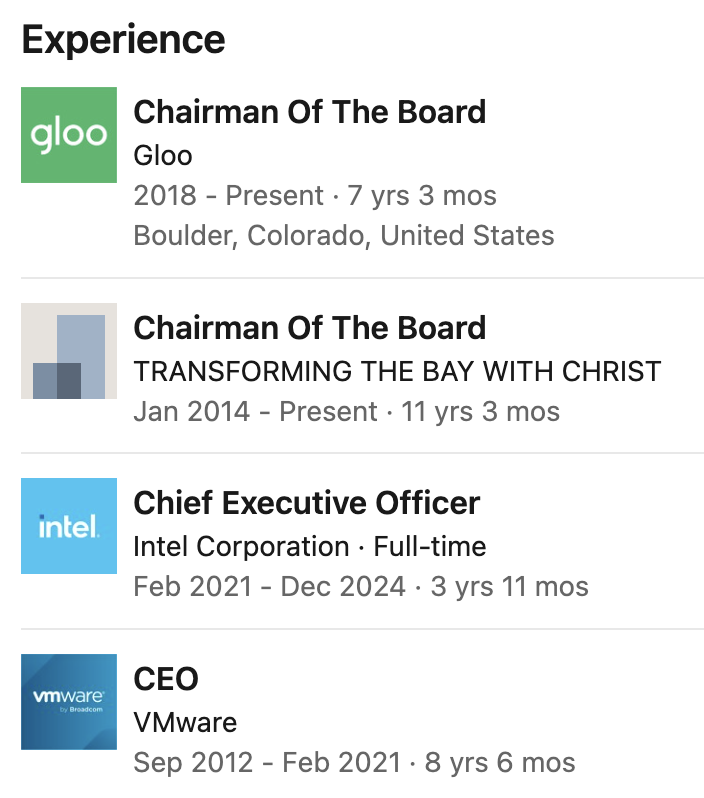Image resolution: width=704 pixels, height=798 pixels.
Task: Click the green Gloo company logo
Action: click(x=69, y=135)
